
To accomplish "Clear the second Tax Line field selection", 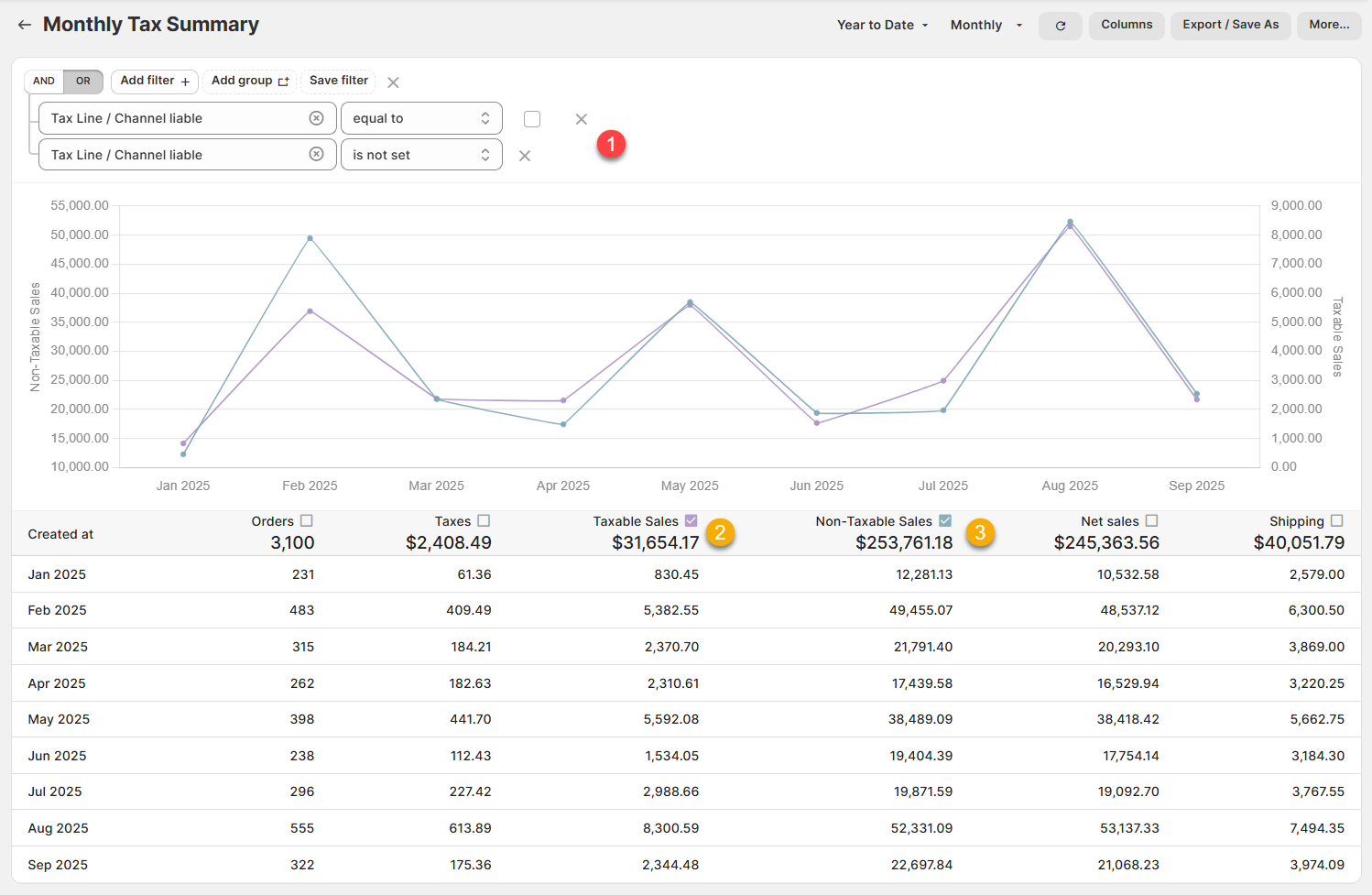I will point(316,155).
